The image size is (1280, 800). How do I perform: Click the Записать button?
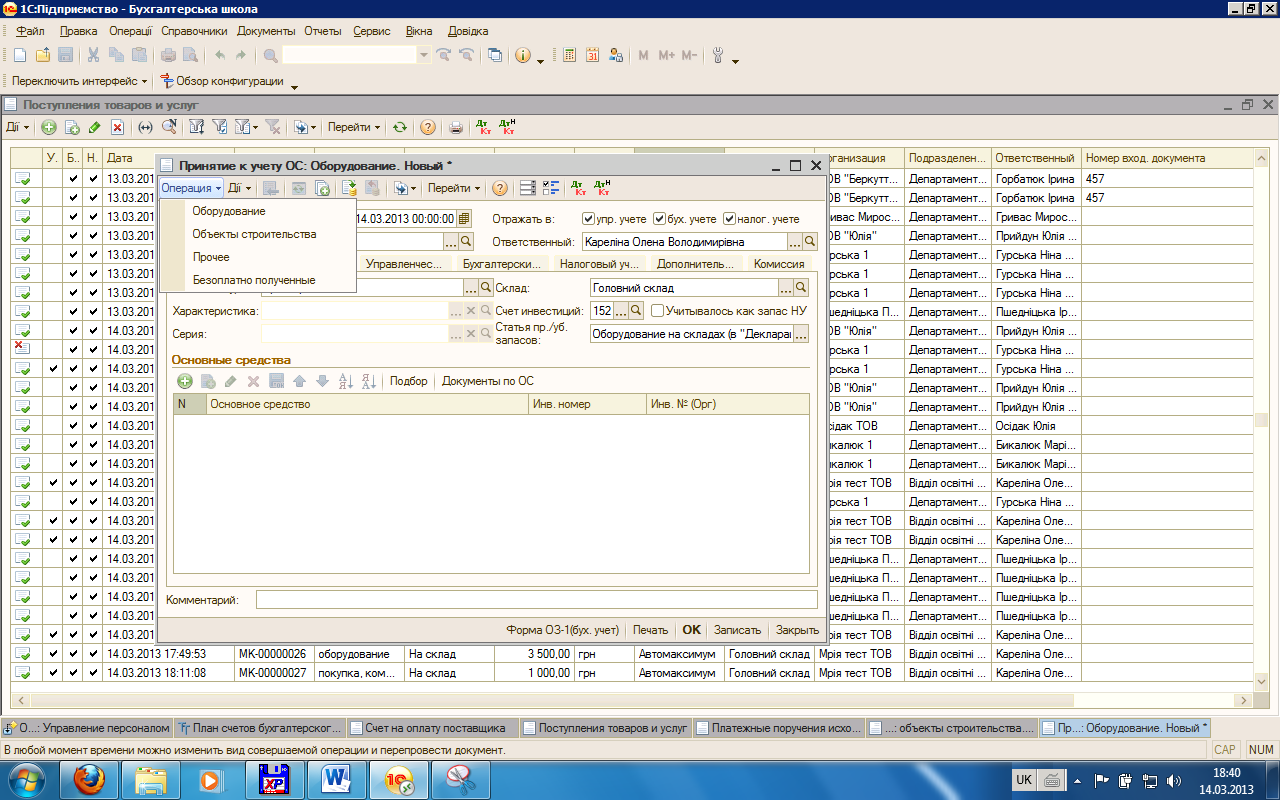tap(737, 630)
